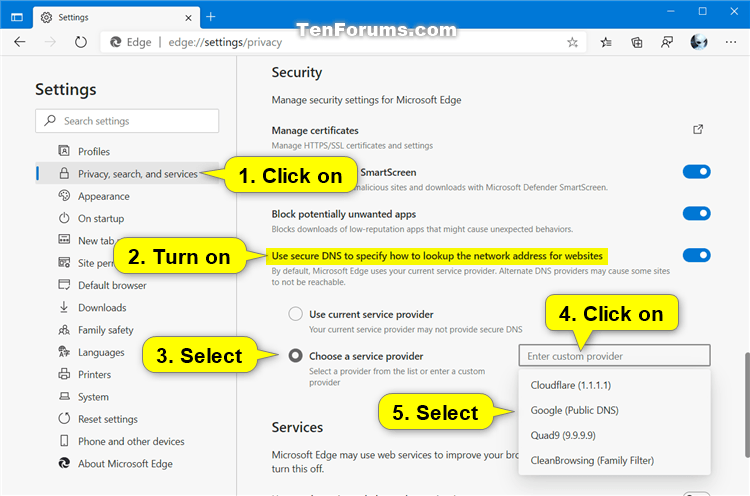Open the Collections icon in toolbar

pos(637,43)
